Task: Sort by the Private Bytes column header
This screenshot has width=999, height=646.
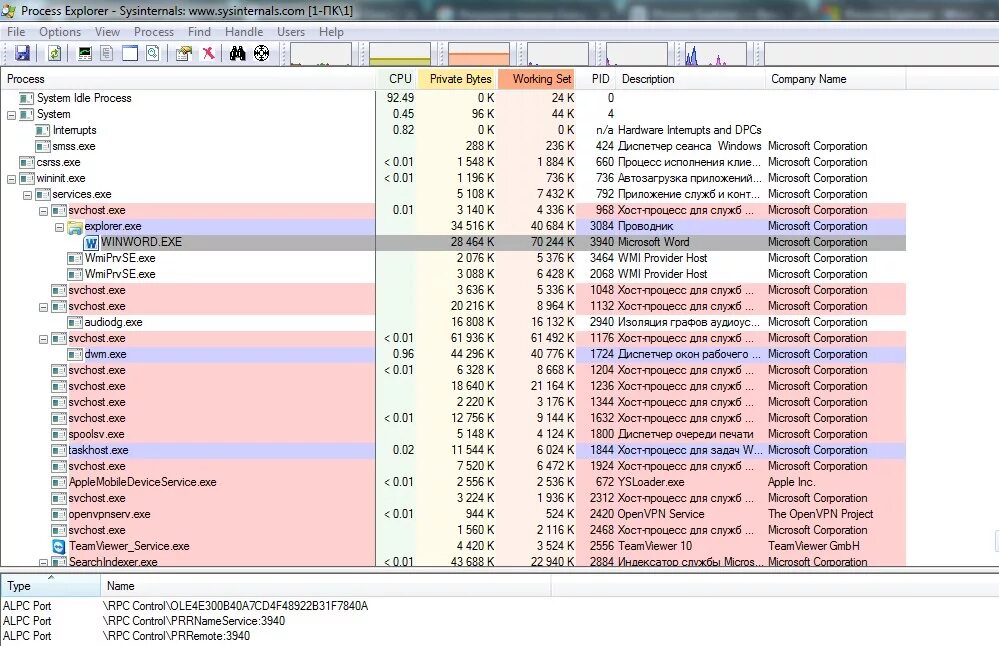Action: coord(457,79)
